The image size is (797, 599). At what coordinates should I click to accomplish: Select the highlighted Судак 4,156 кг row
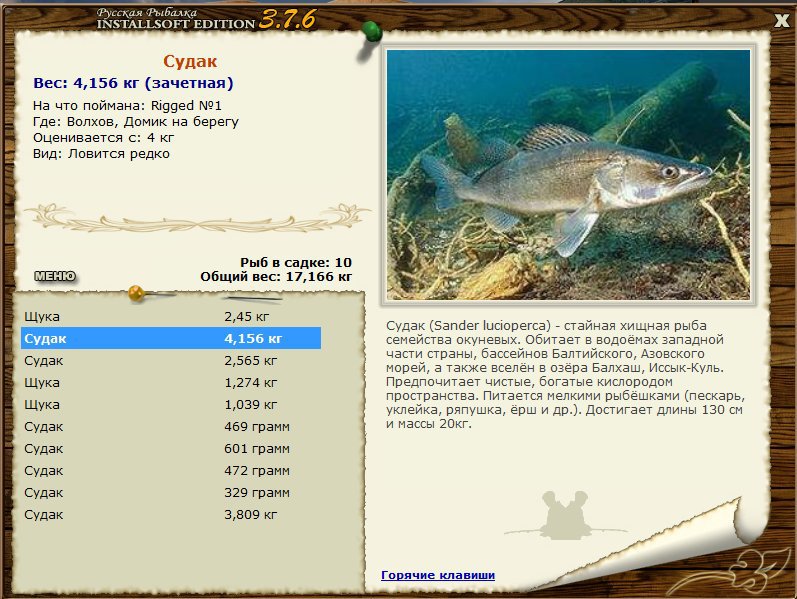pos(171,338)
